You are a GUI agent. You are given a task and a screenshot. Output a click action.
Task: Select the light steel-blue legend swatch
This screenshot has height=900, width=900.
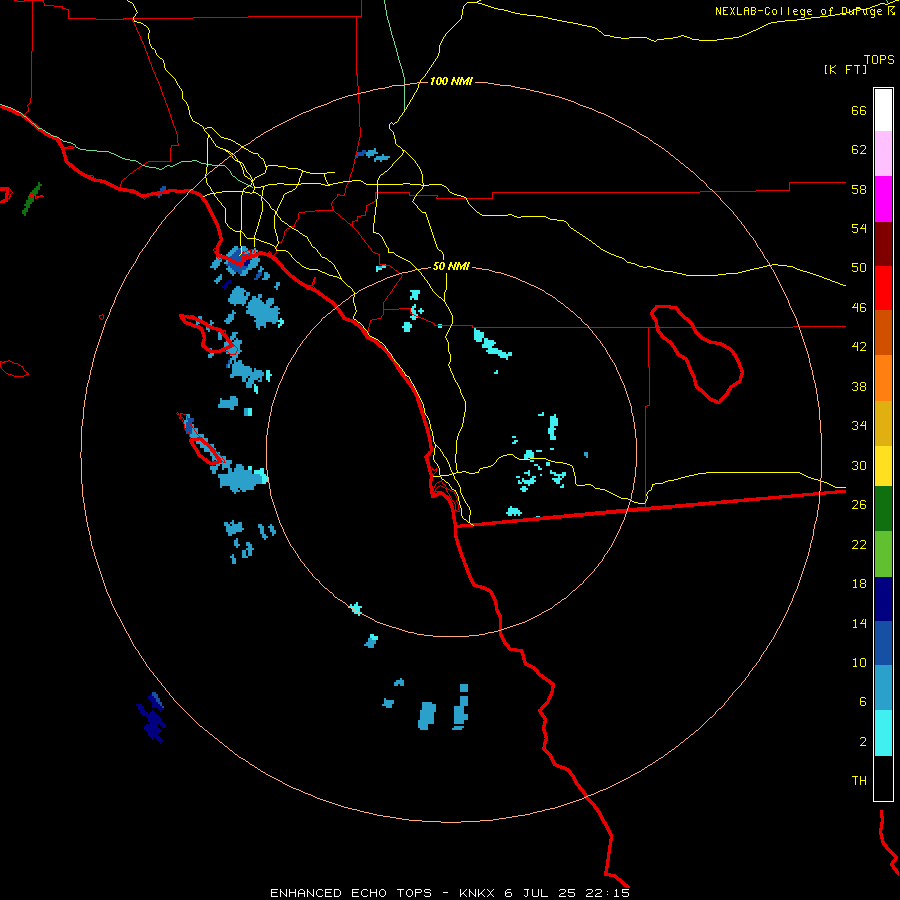[x=883, y=688]
